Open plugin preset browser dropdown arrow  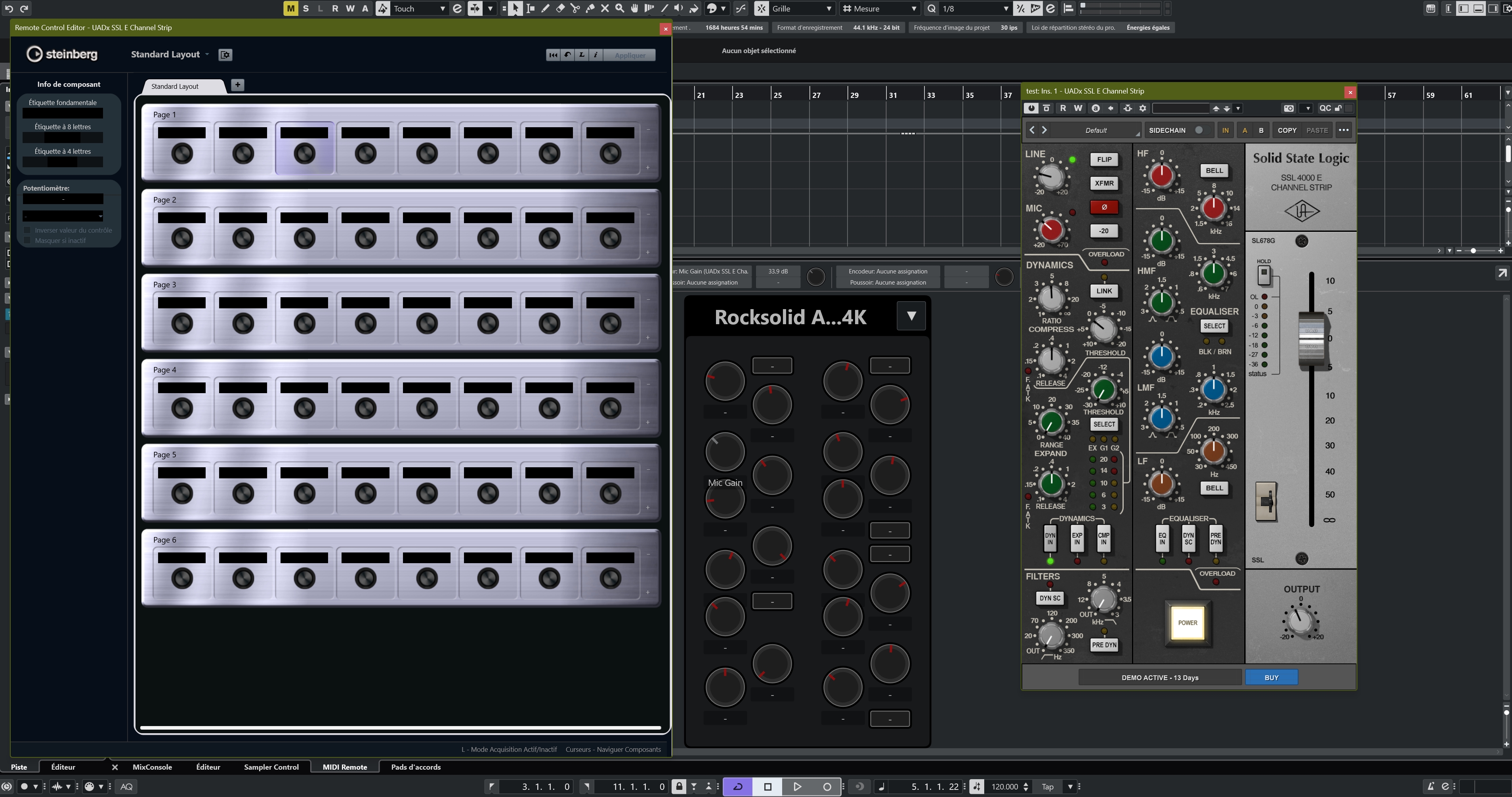point(1238,108)
